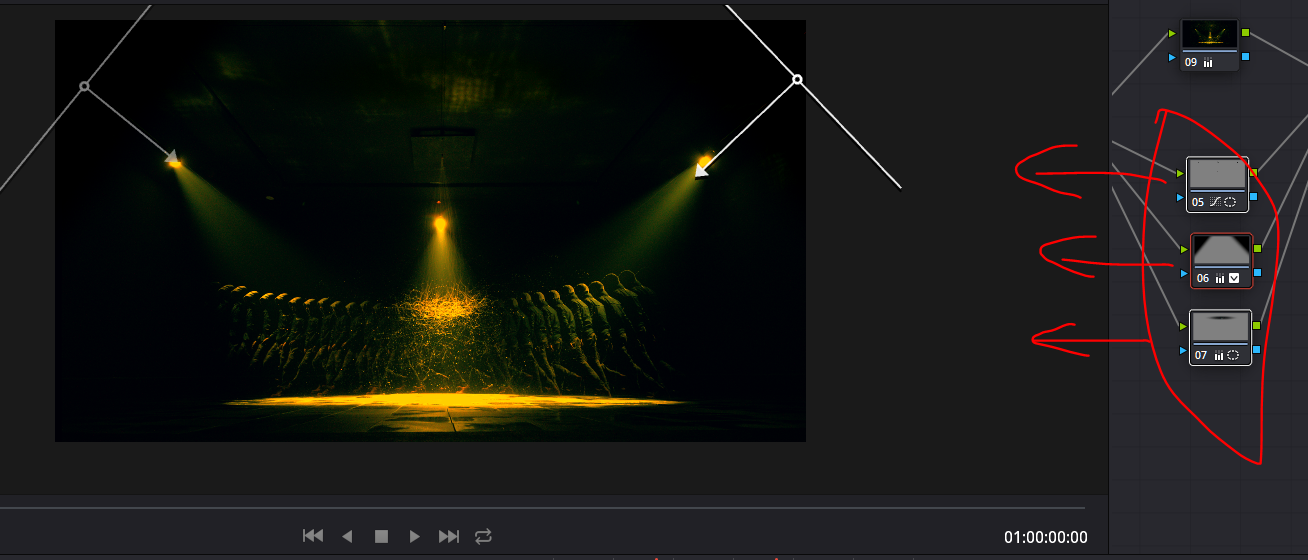Click the viewer scrubber bar above transport controls
The image size is (1308, 560).
tap(542, 508)
